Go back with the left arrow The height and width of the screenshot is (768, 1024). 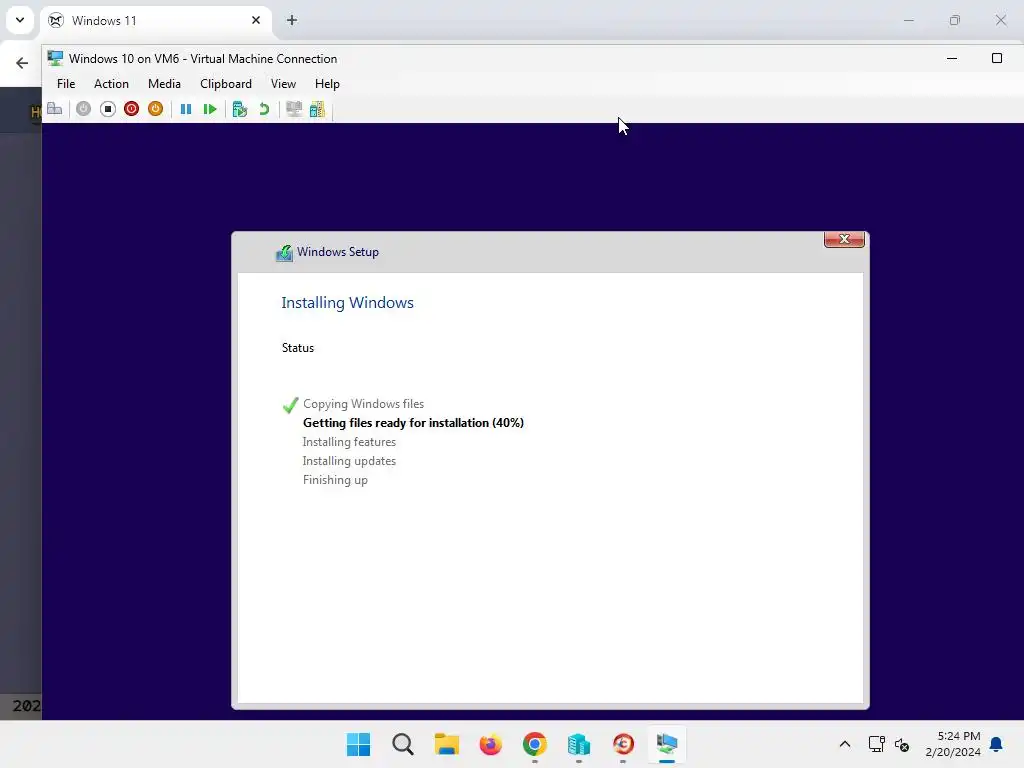22,63
